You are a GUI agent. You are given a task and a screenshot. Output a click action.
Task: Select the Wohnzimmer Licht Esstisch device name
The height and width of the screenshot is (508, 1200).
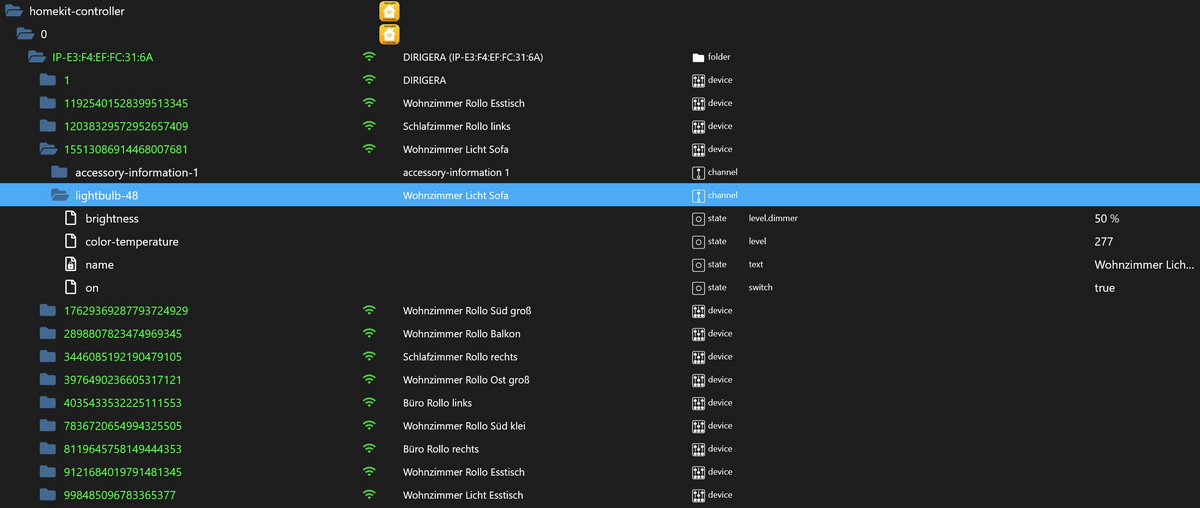point(463,495)
